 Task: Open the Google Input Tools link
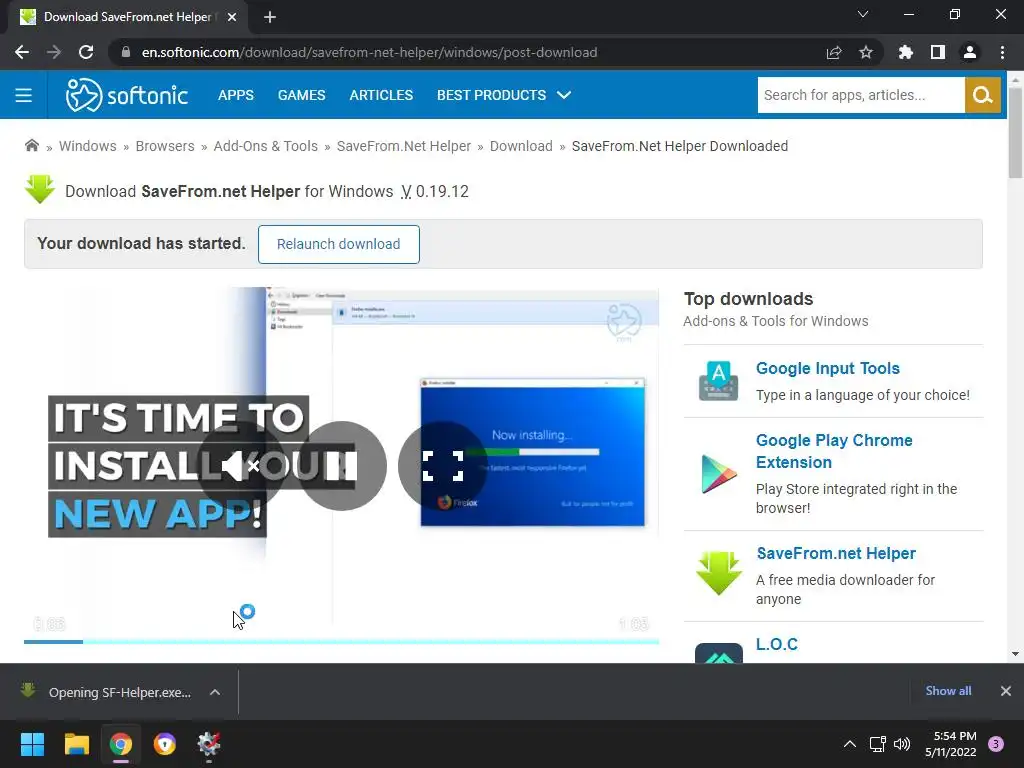827,368
